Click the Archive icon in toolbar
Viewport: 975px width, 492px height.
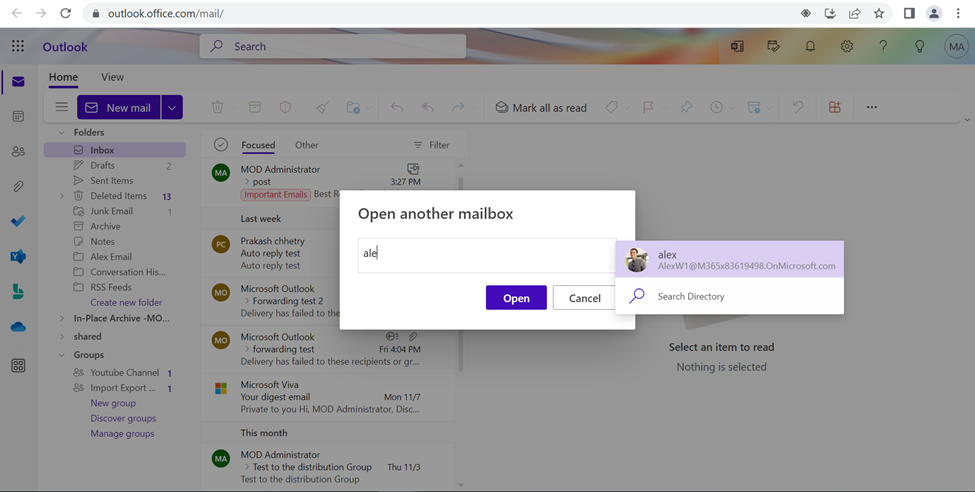tap(255, 108)
